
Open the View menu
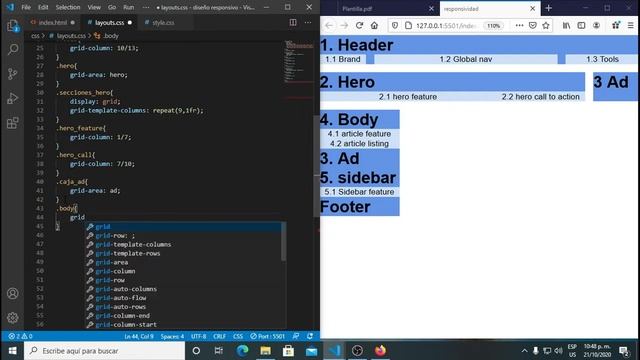(x=94, y=7)
